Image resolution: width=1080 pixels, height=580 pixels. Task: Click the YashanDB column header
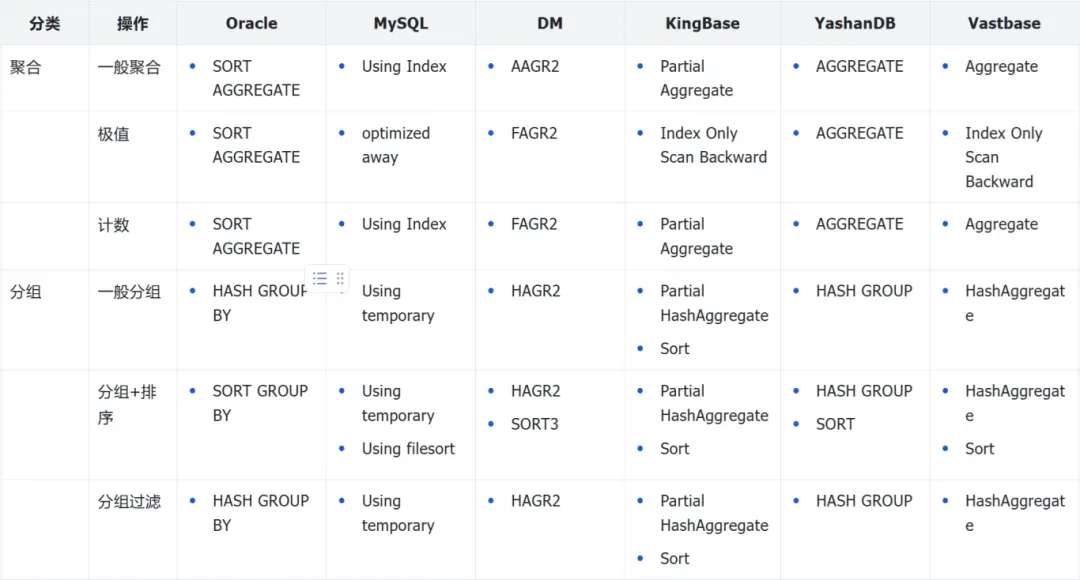pyautogui.click(x=855, y=23)
